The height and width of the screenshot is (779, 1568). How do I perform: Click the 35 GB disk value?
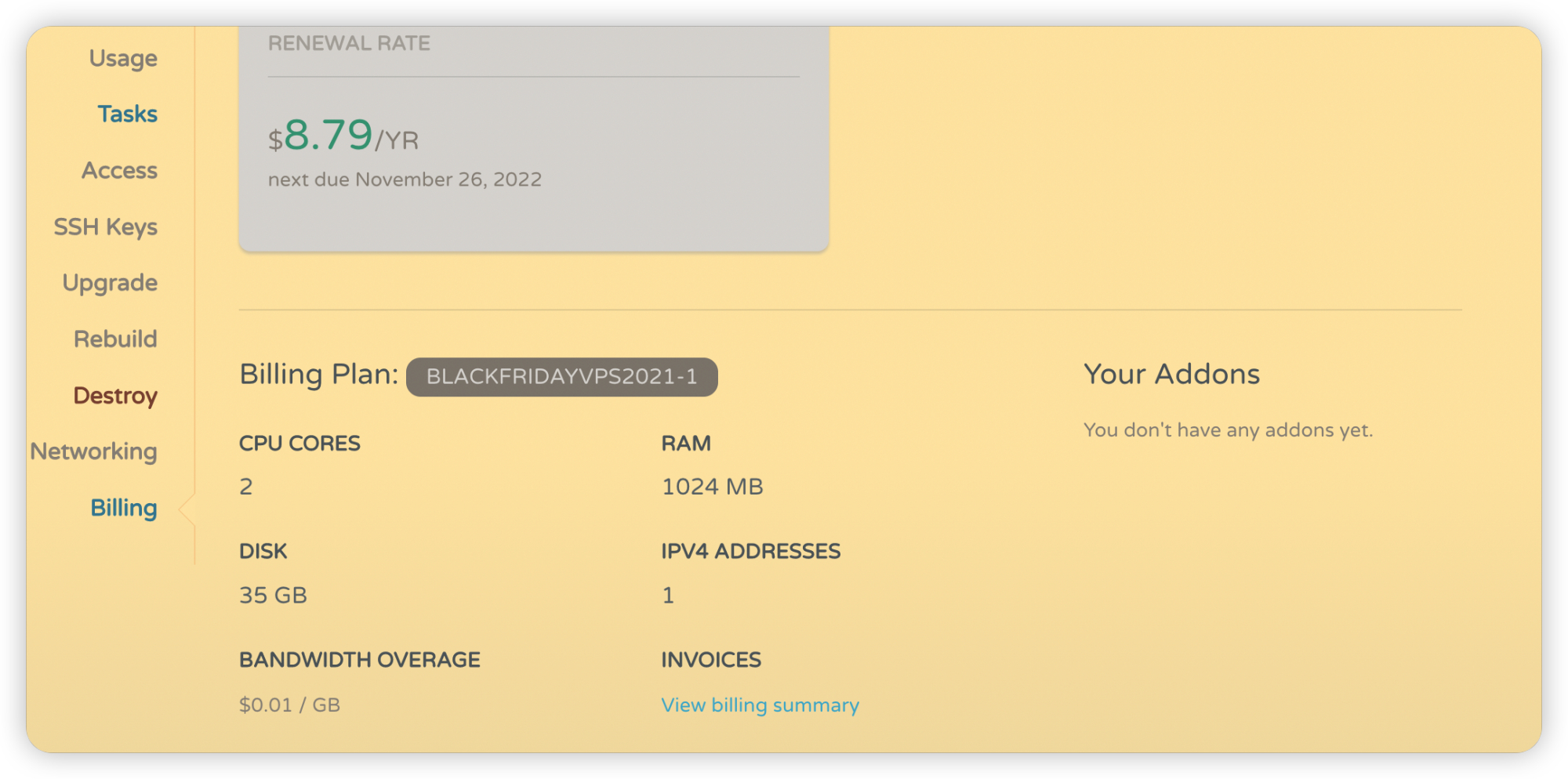coord(273,596)
